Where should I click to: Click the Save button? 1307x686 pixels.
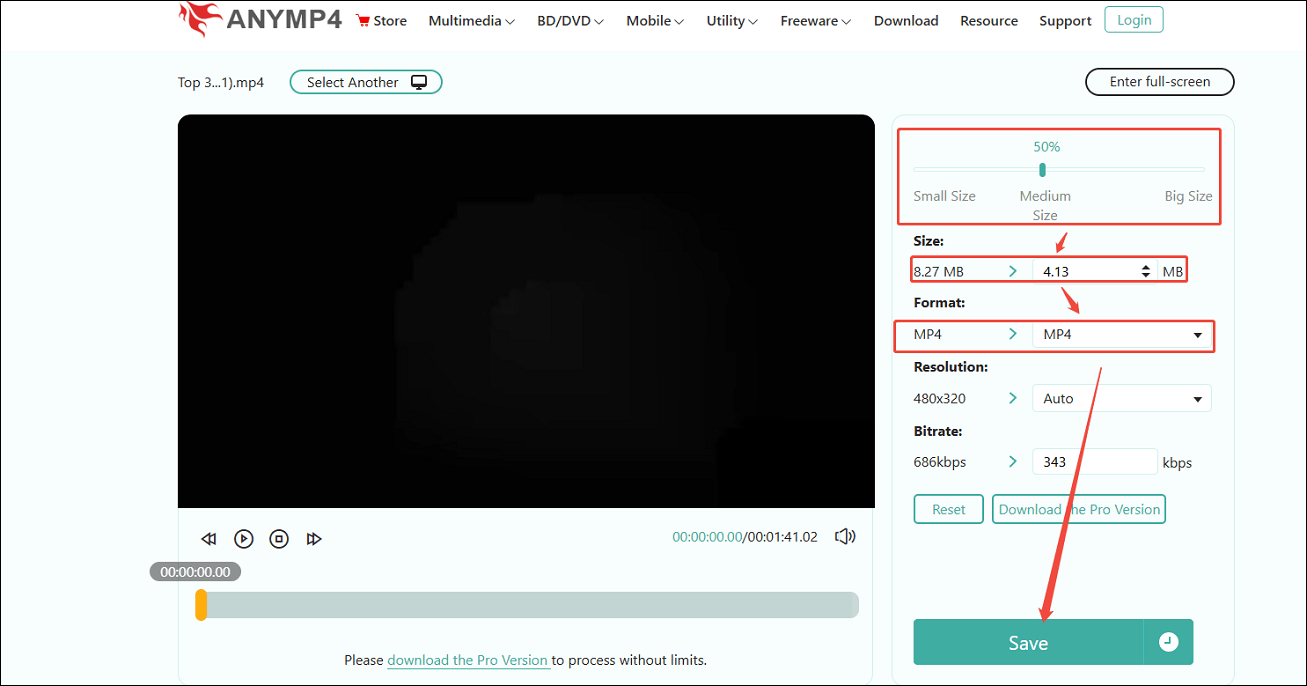pos(1028,642)
